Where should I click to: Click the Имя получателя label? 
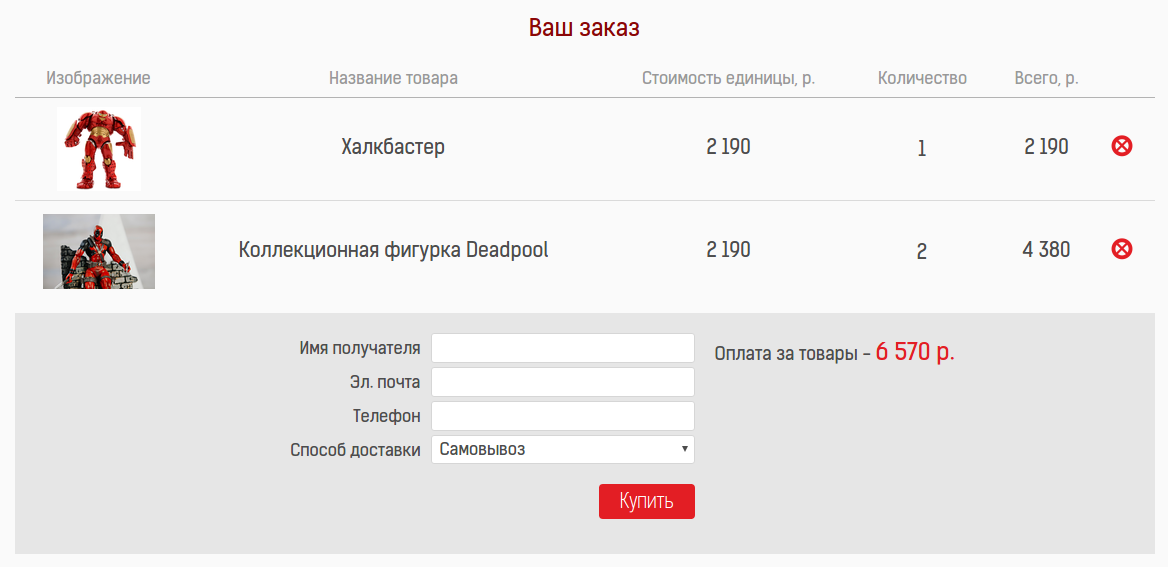click(x=359, y=348)
